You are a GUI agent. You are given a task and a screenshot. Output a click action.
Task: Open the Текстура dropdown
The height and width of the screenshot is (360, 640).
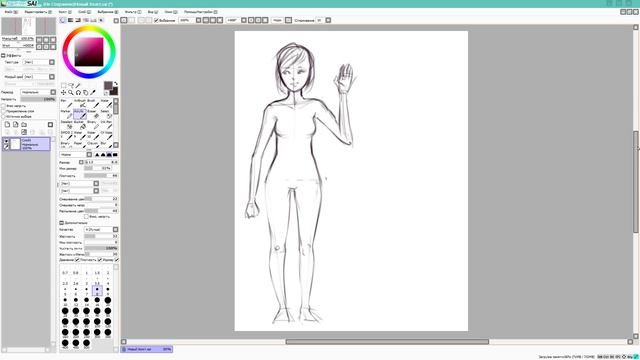[52, 62]
